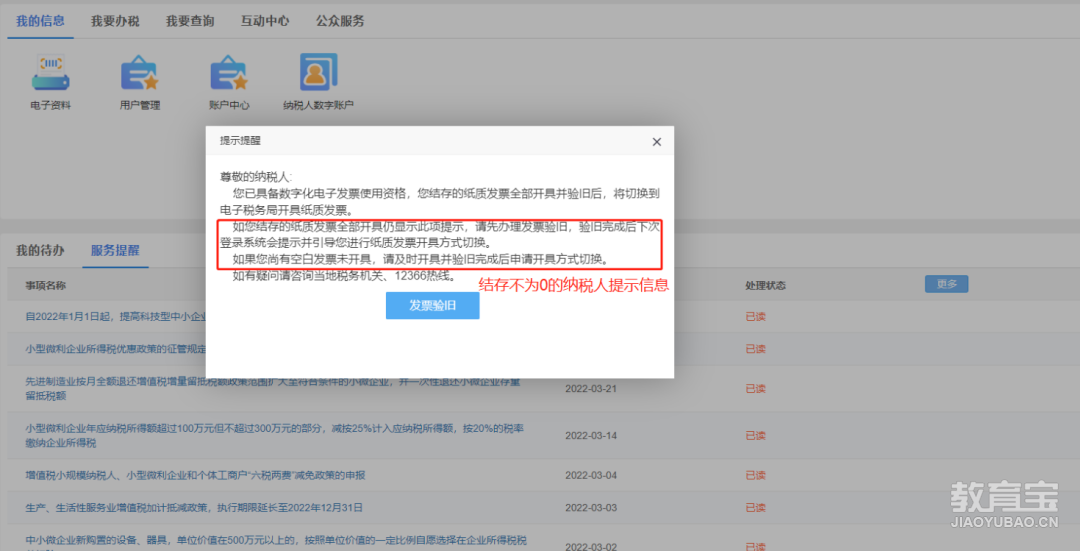Image resolution: width=1080 pixels, height=551 pixels.
Task: Close the 提示提醒 dialog
Action: (x=656, y=142)
